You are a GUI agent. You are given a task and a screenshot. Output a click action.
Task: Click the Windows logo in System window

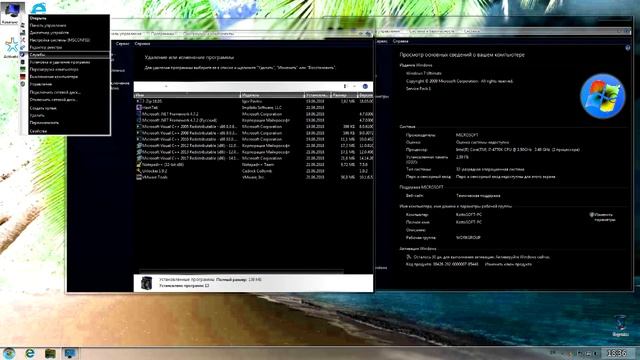[602, 96]
